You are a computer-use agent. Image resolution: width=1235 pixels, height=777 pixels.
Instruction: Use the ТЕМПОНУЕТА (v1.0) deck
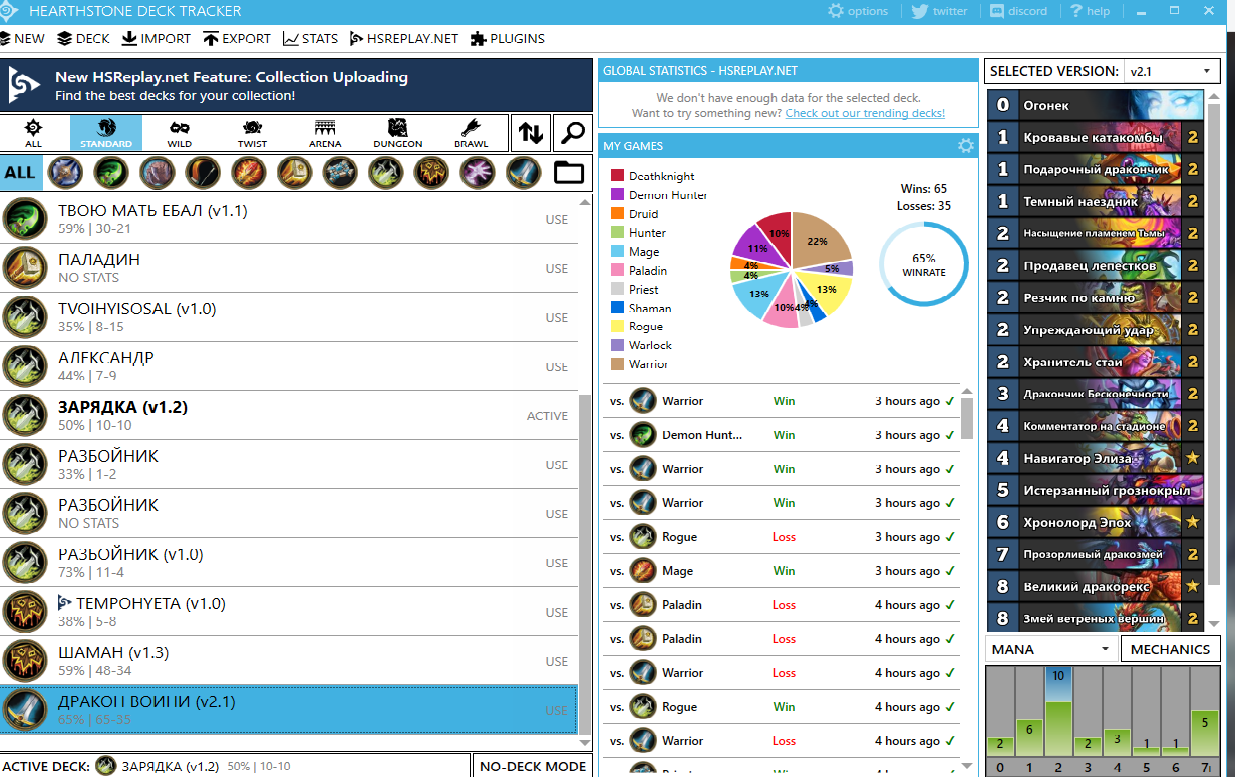557,612
